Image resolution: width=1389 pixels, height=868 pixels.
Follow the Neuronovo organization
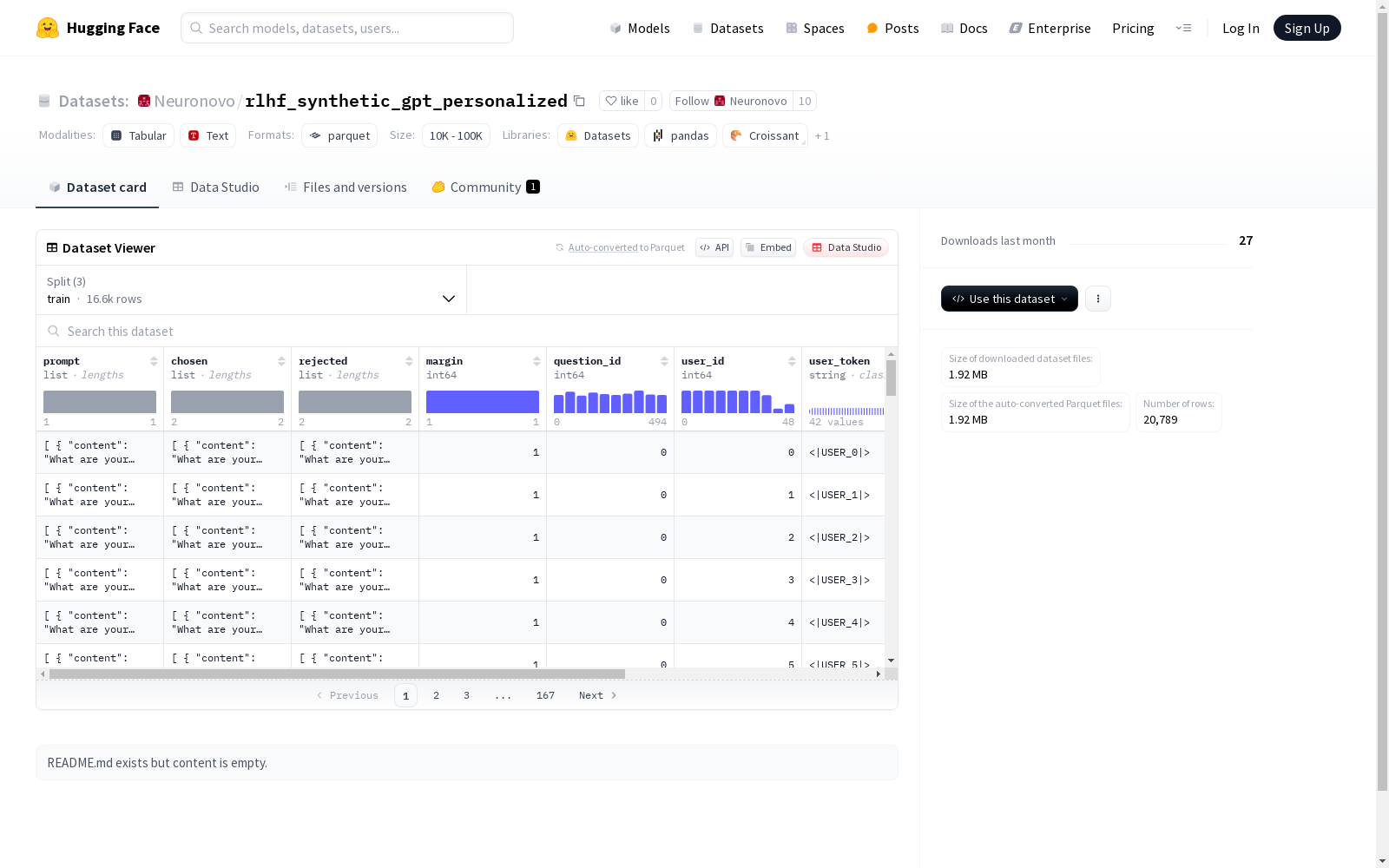click(731, 101)
